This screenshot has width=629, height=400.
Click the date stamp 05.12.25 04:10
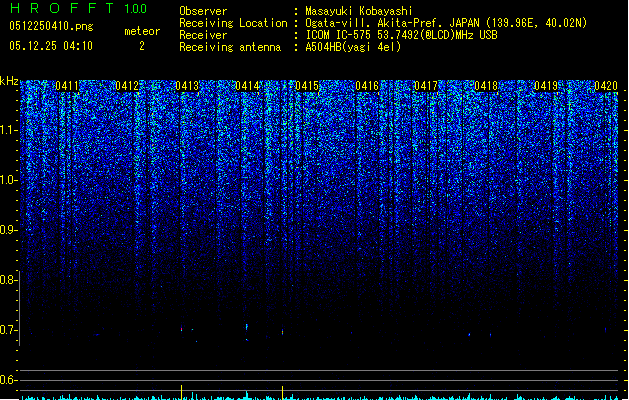[x=51, y=46]
